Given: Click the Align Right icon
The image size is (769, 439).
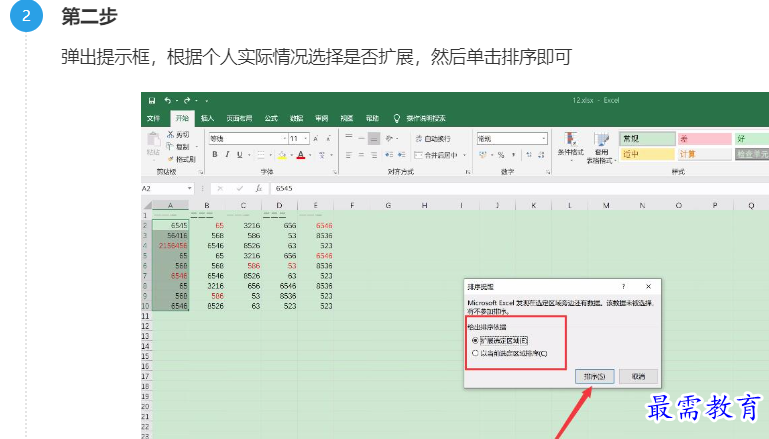Looking at the screenshot, I should 374,155.
